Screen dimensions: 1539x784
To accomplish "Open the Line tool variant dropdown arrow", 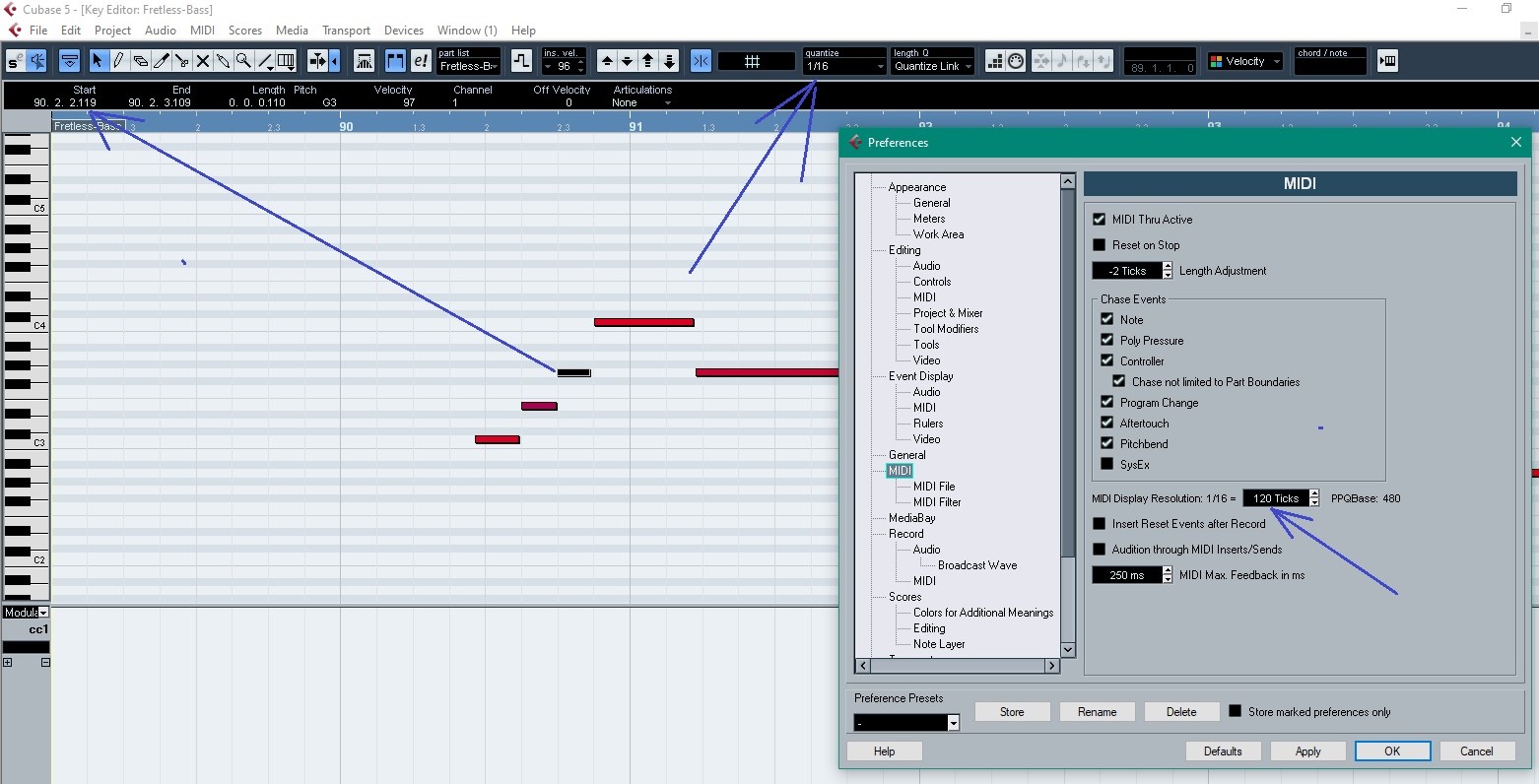I will 270,68.
